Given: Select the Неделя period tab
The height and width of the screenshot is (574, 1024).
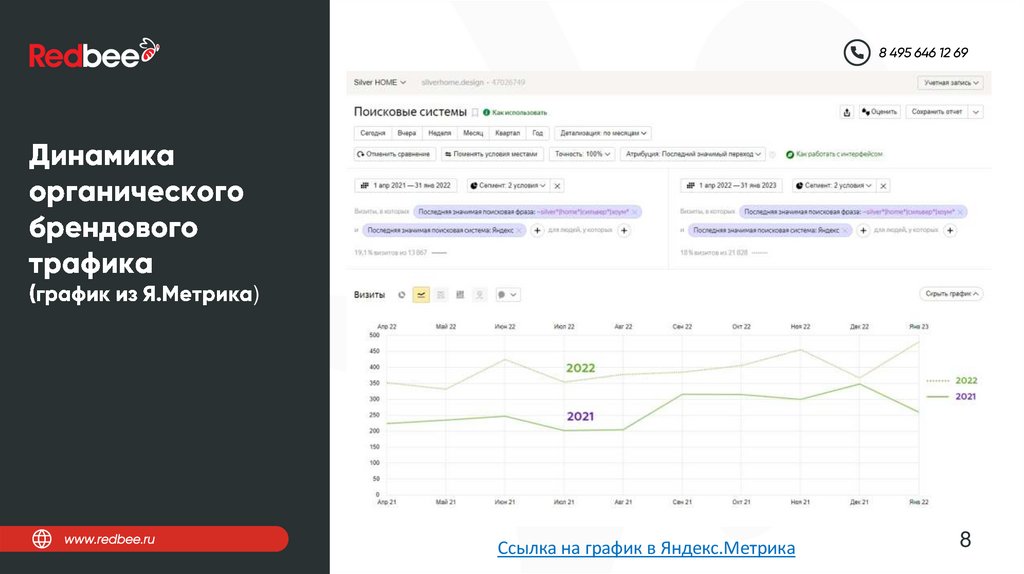Looking at the screenshot, I should (440, 133).
